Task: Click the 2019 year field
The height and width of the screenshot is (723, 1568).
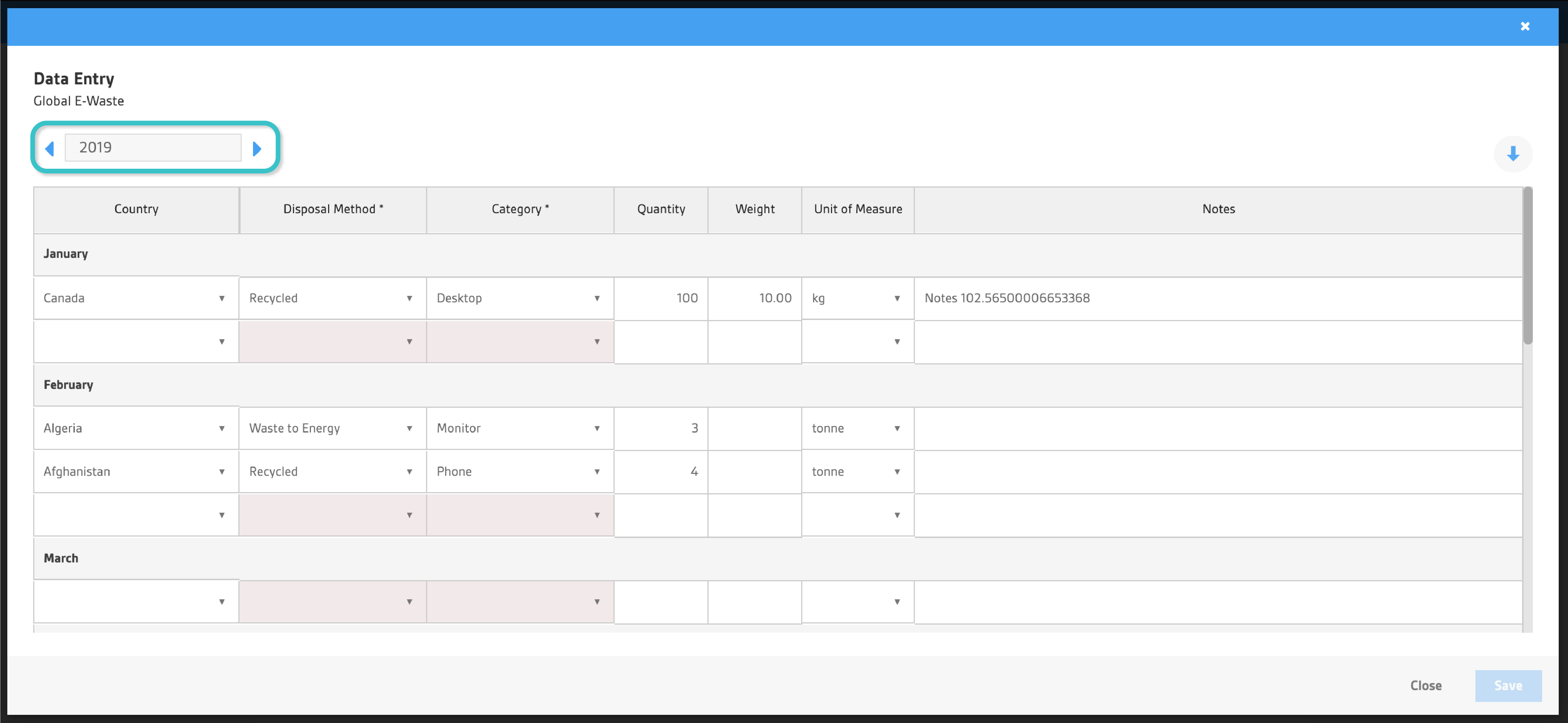Action: (x=153, y=147)
